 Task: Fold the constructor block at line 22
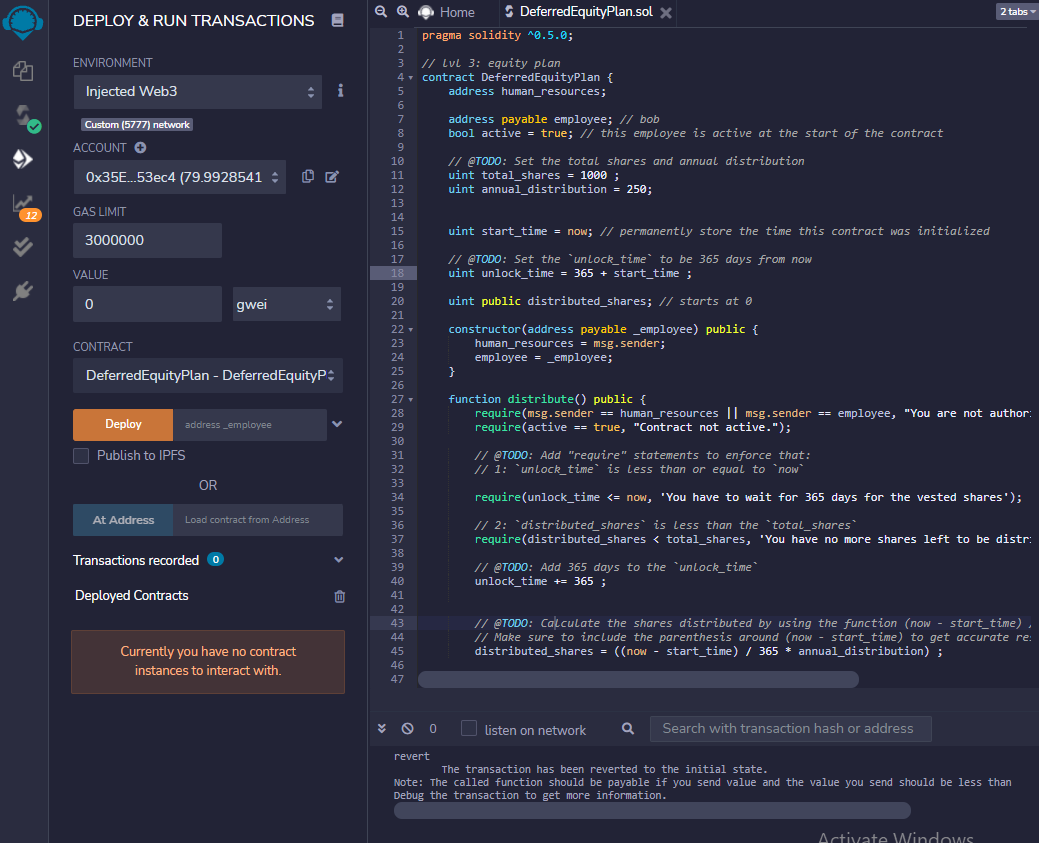click(411, 329)
